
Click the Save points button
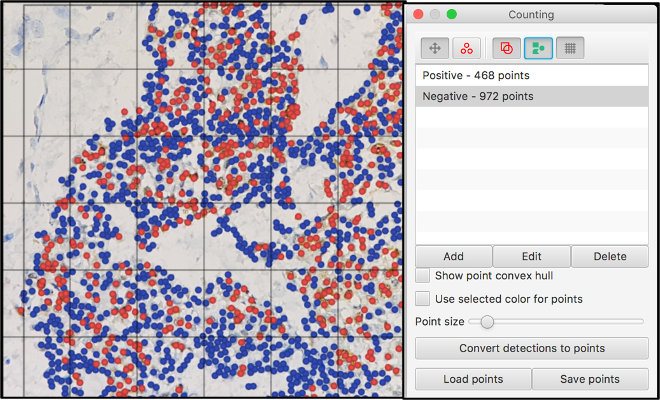(x=590, y=379)
